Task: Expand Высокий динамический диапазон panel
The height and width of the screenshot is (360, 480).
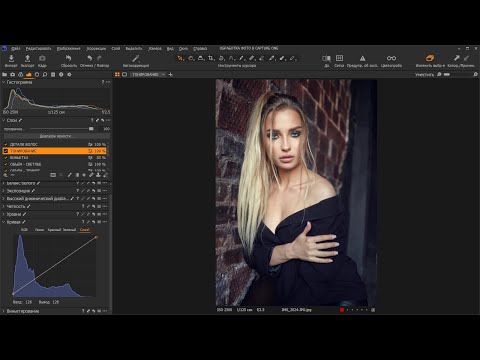Action: pyautogui.click(x=4, y=199)
